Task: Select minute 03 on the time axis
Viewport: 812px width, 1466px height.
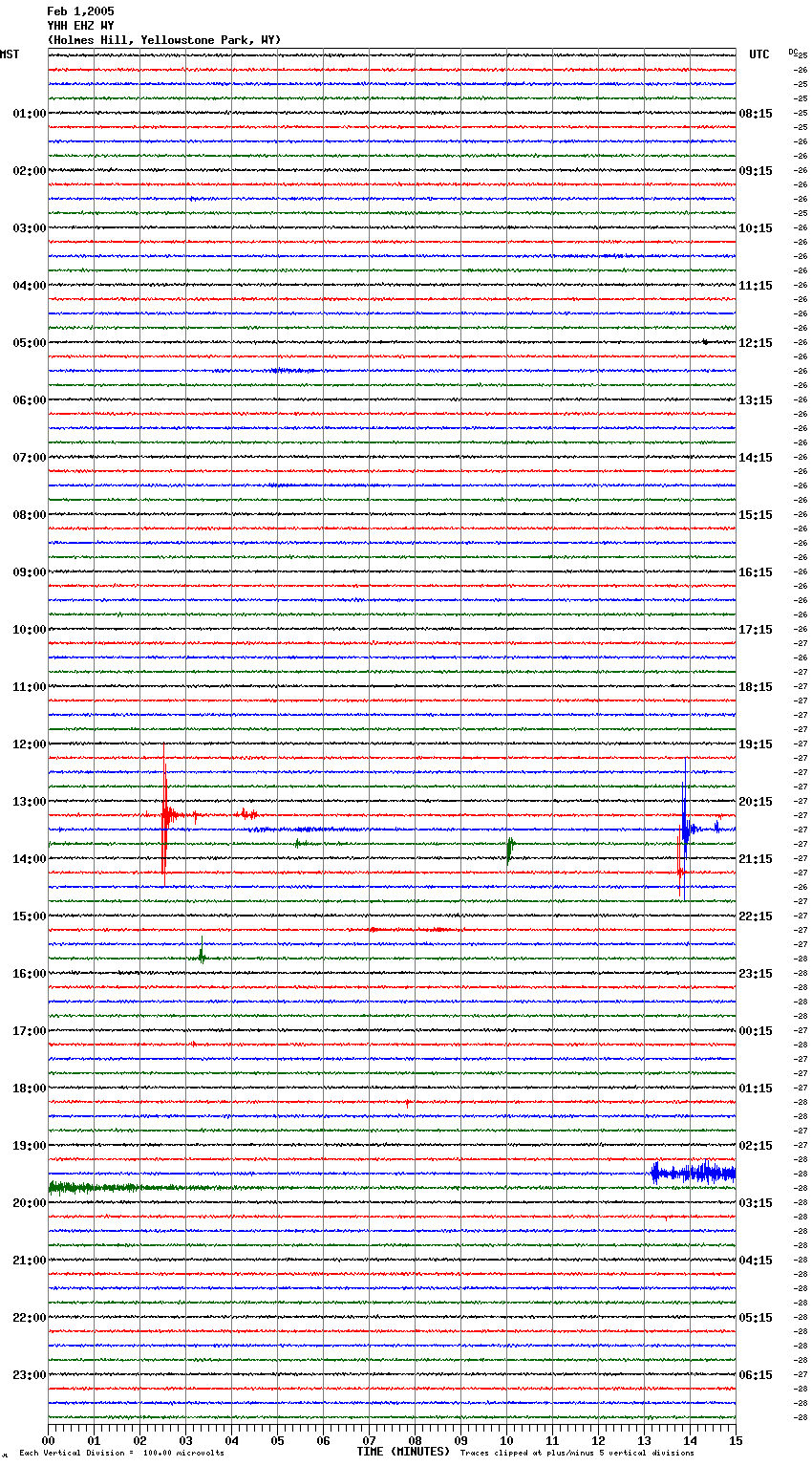Action: pos(185,1440)
